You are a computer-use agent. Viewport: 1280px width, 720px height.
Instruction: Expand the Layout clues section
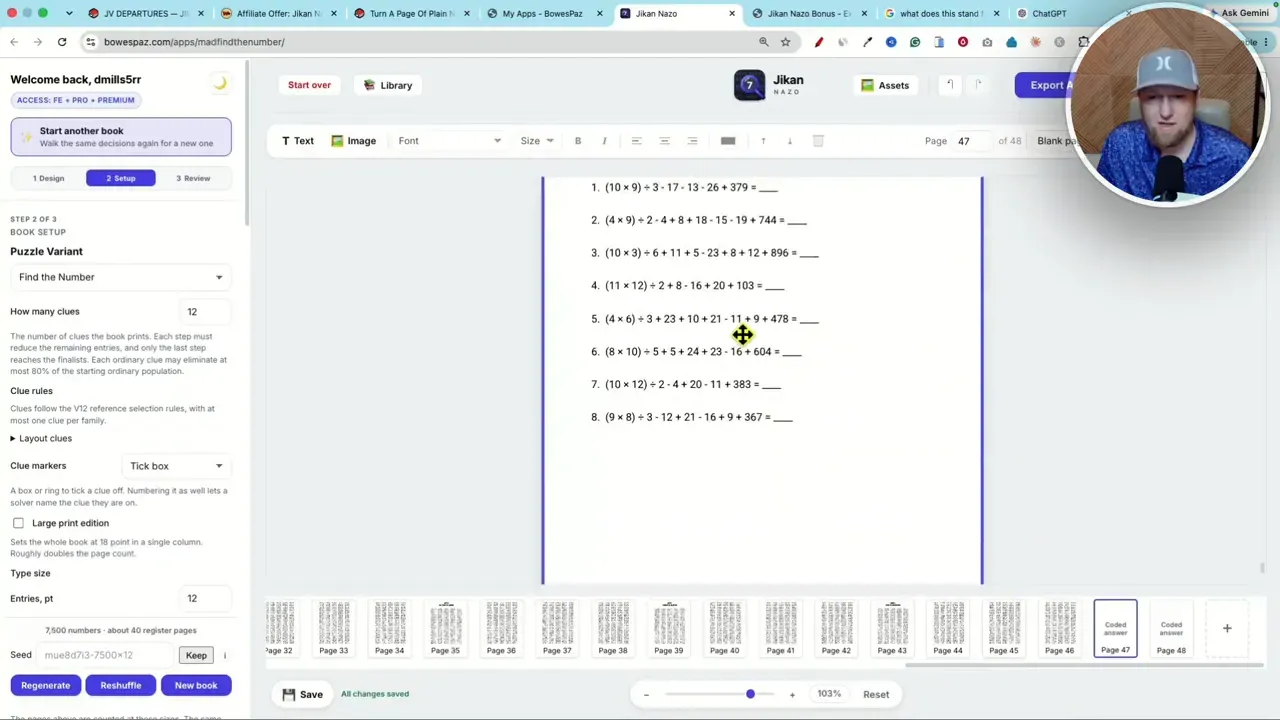[41, 438]
